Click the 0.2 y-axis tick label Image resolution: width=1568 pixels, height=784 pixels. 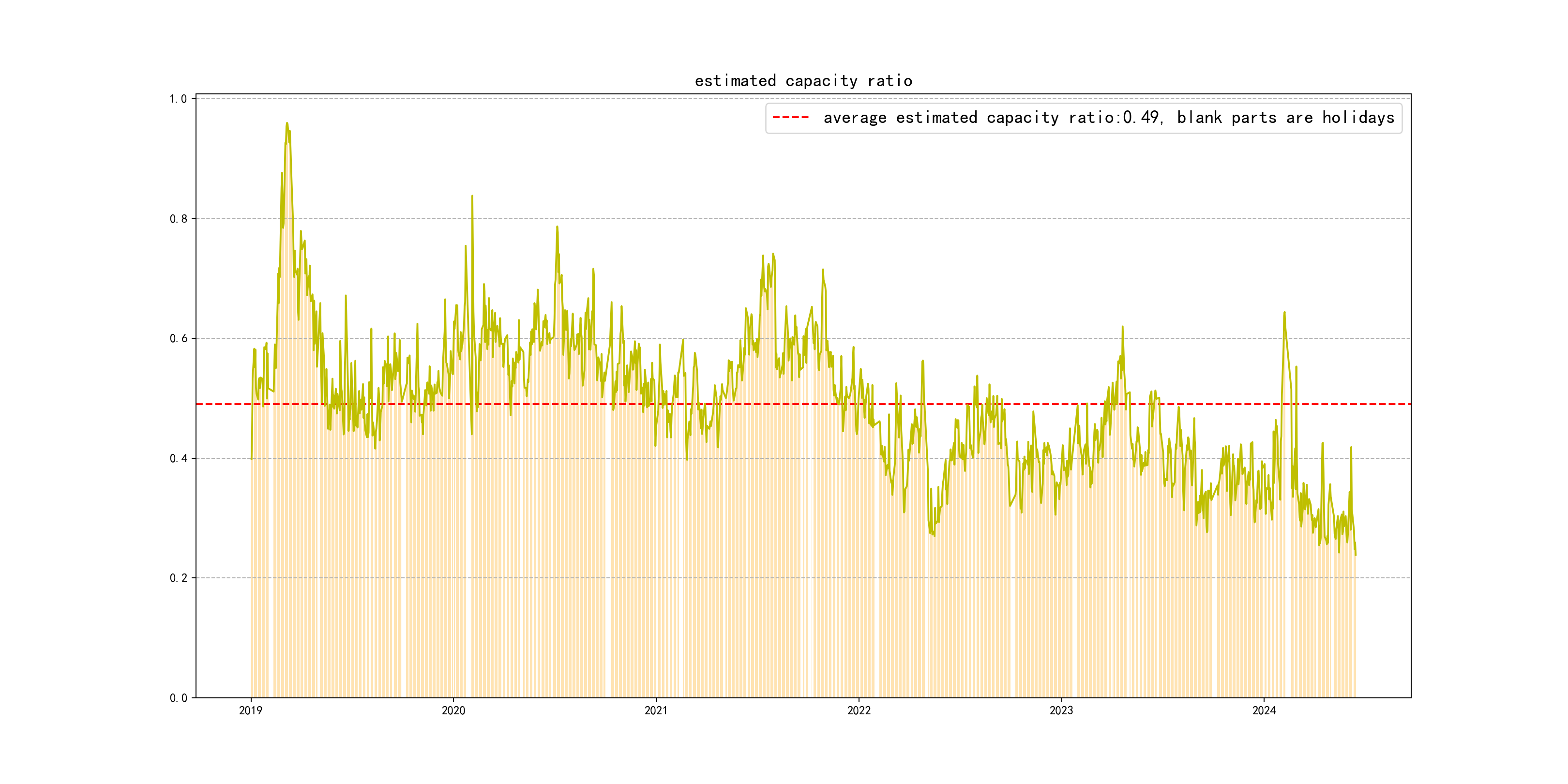point(178,578)
